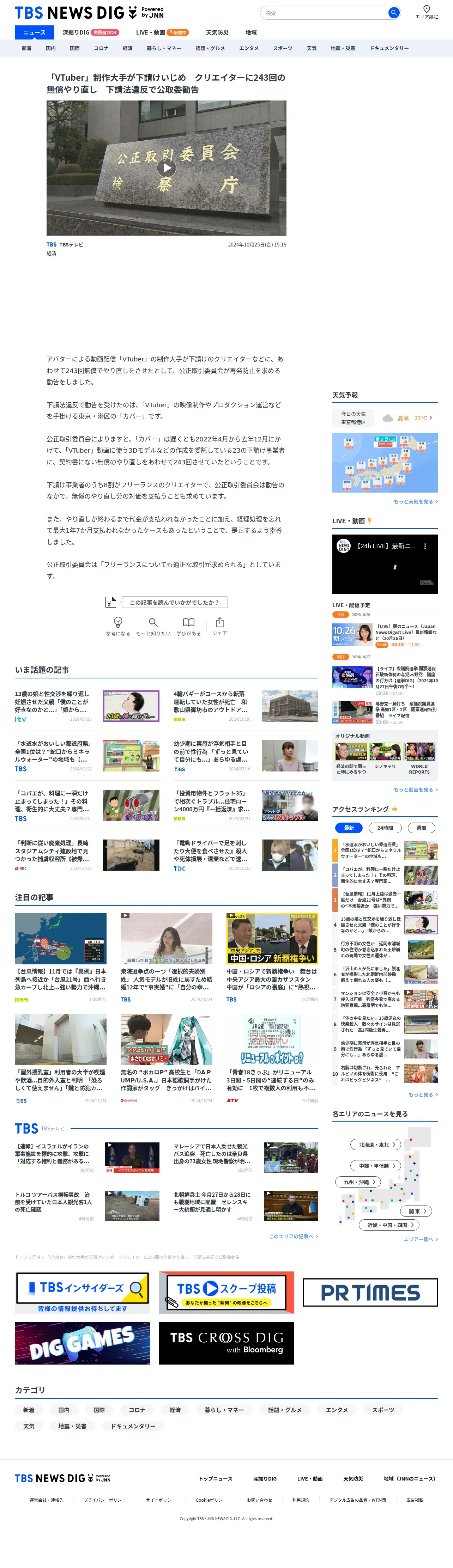
Task: Open the 台風21号 typhoon map article thumbnail
Action: 60,938
